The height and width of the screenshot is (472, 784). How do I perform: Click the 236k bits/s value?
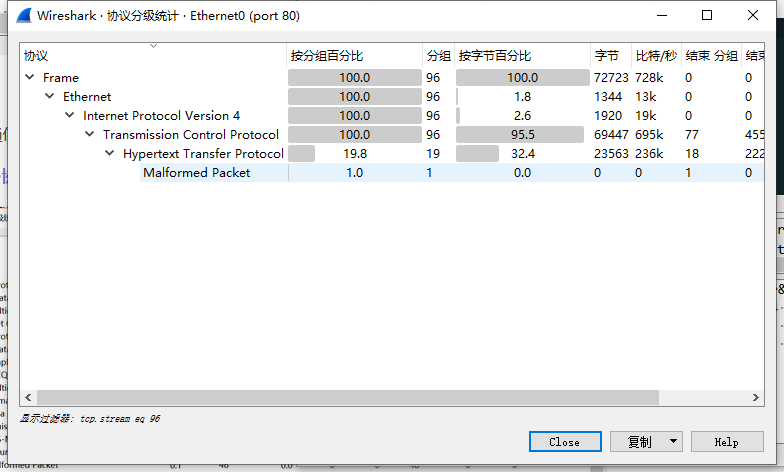pyautogui.click(x=649, y=154)
